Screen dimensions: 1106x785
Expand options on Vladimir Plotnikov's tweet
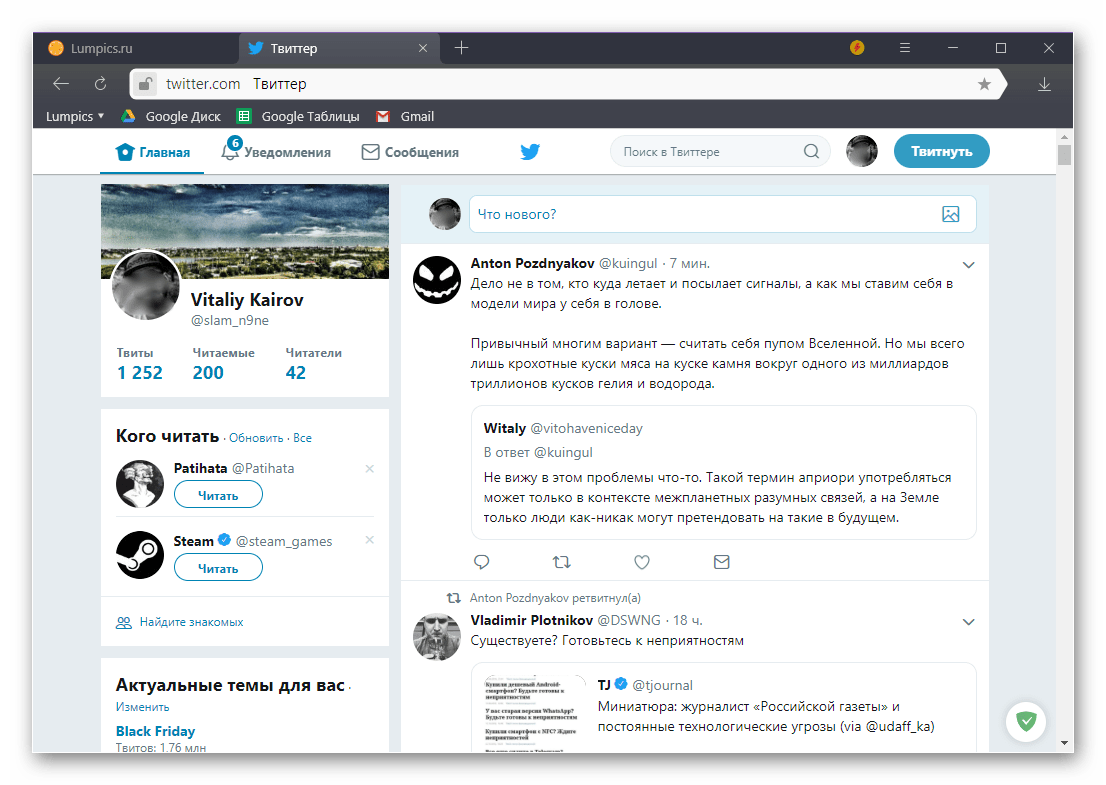coord(968,621)
